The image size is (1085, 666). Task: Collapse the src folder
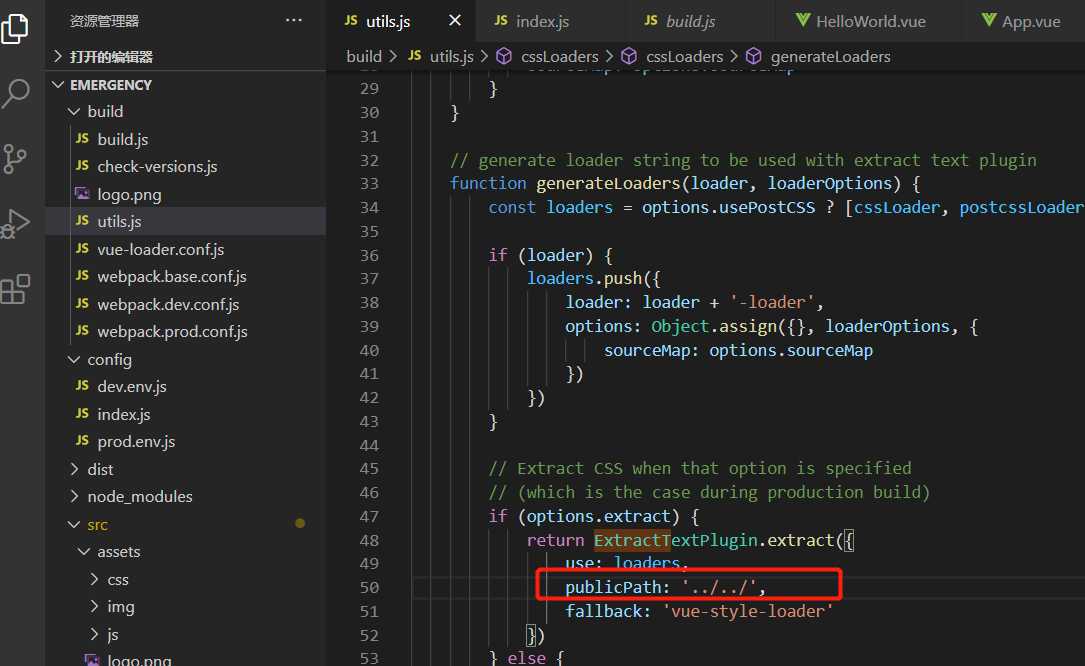[x=185, y=525]
